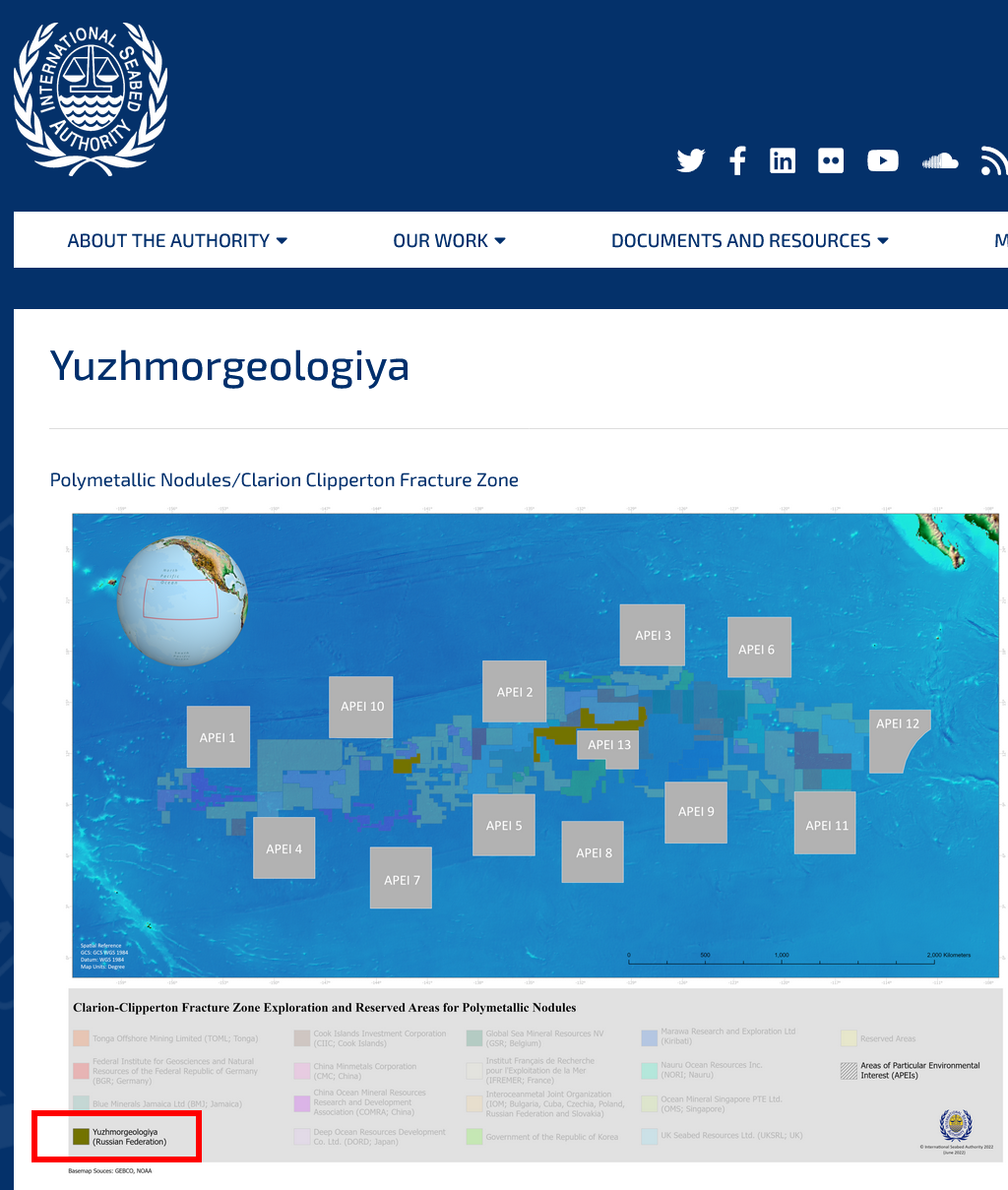This screenshot has height=1190, width=1008.
Task: Open the RSS feed icon
Action: pos(994,160)
